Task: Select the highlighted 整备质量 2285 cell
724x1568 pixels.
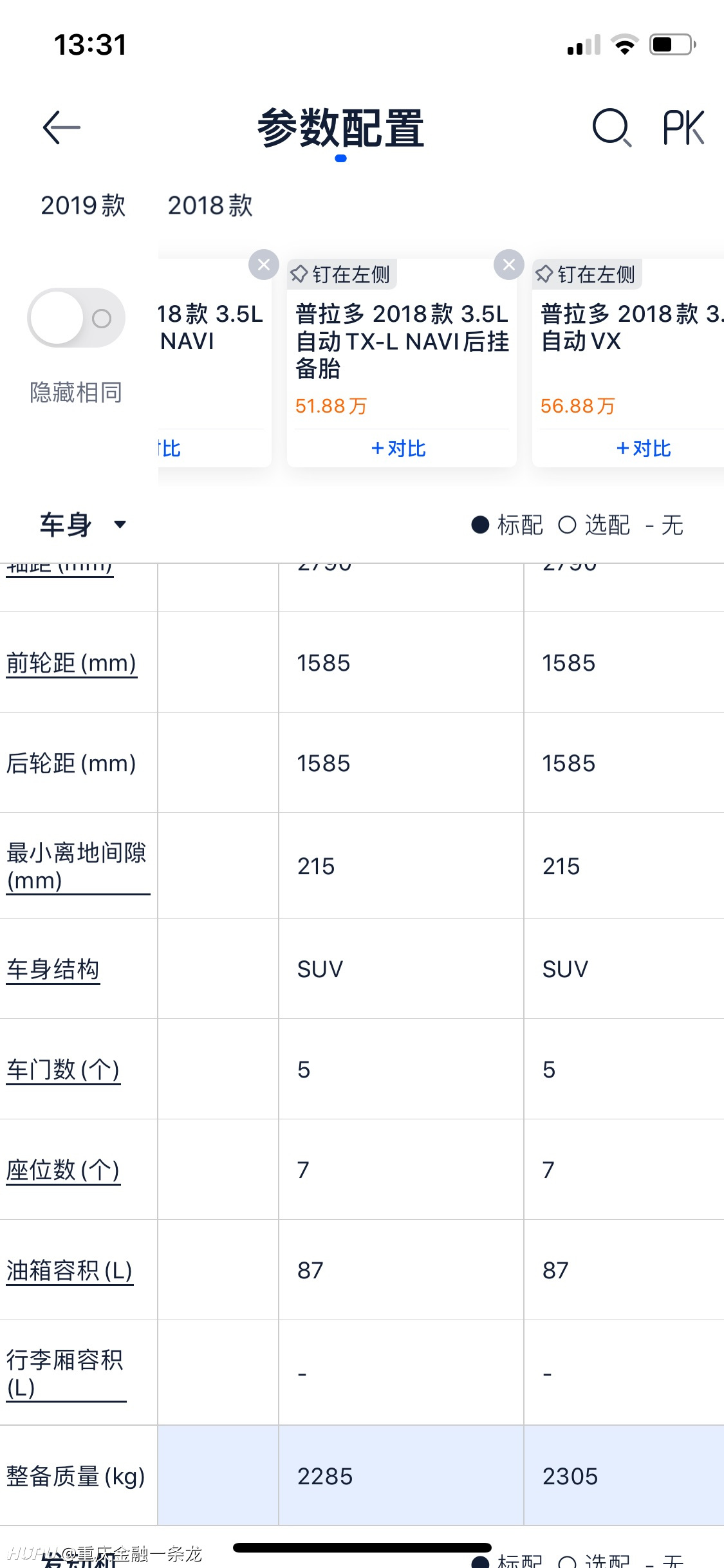Action: click(x=401, y=1475)
